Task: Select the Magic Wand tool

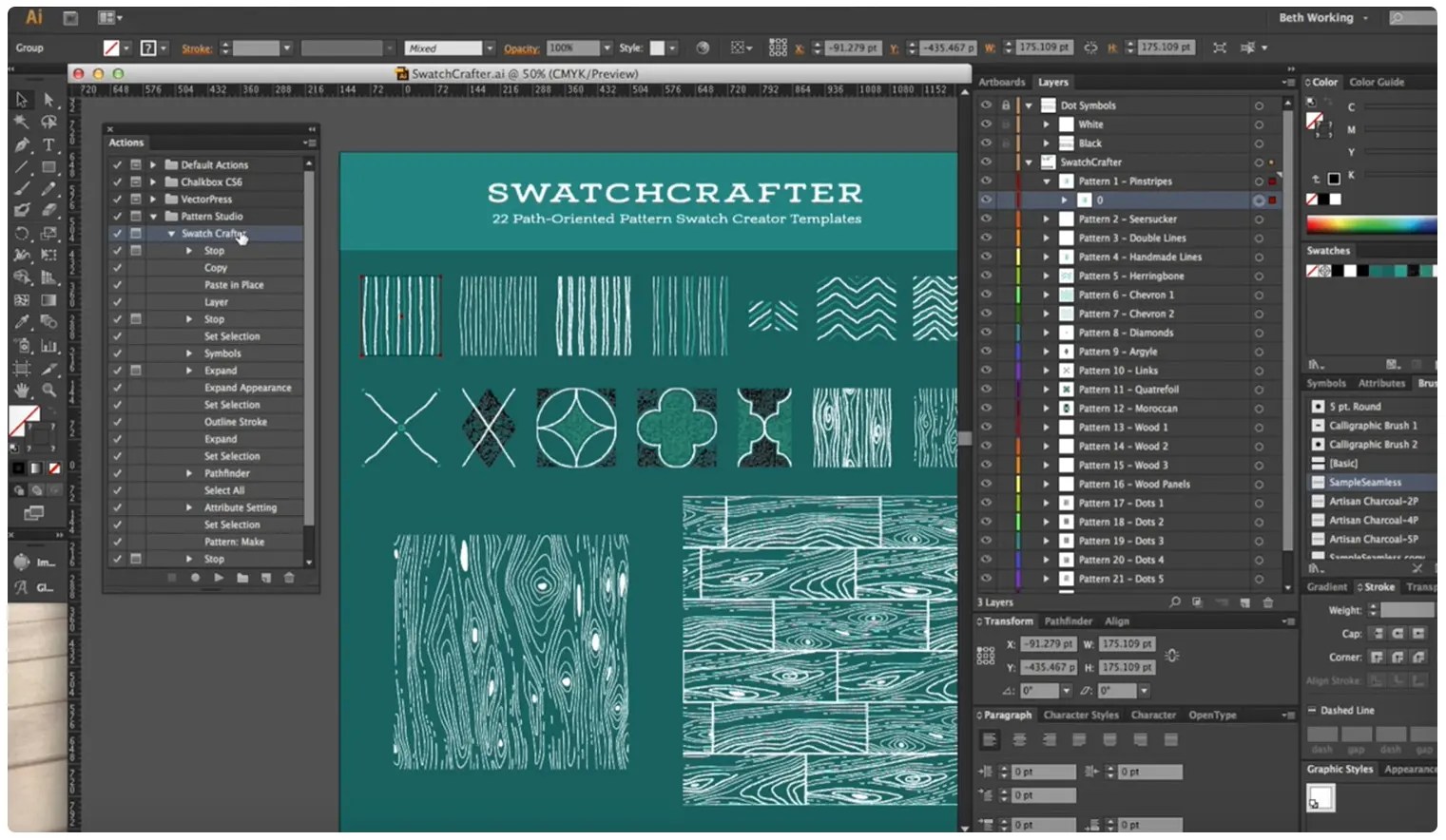Action: tap(20, 122)
